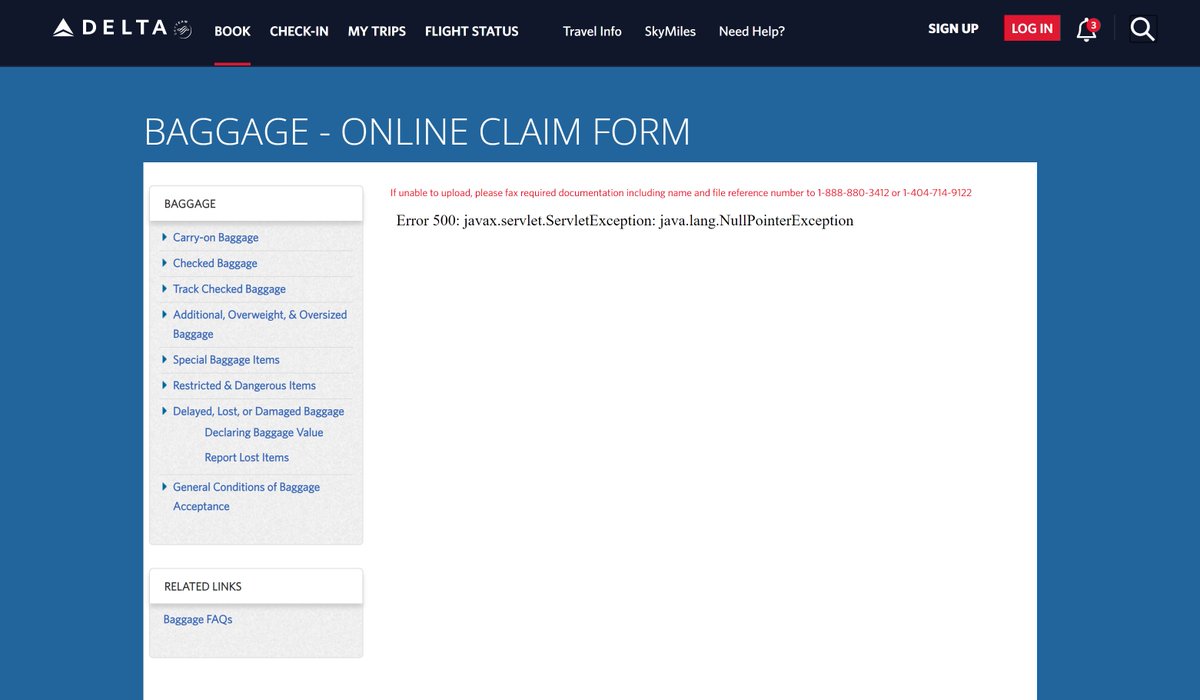Click the LOG IN button
Screen dimensions: 1200x700
[x=1032, y=29]
